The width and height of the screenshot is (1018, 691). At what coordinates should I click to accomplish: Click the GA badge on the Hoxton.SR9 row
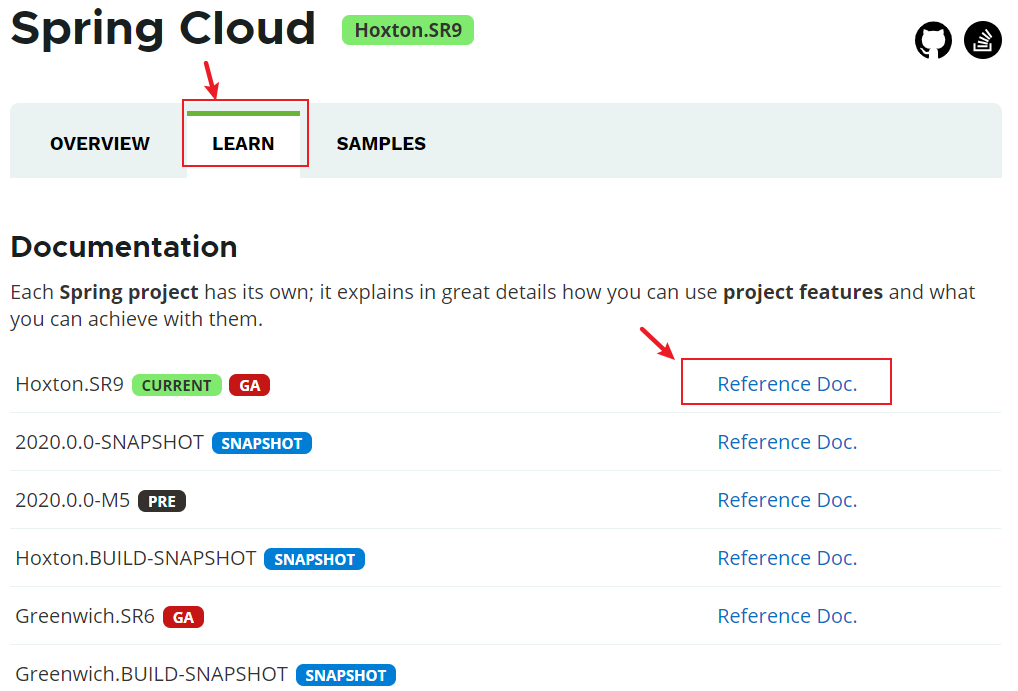coord(249,385)
